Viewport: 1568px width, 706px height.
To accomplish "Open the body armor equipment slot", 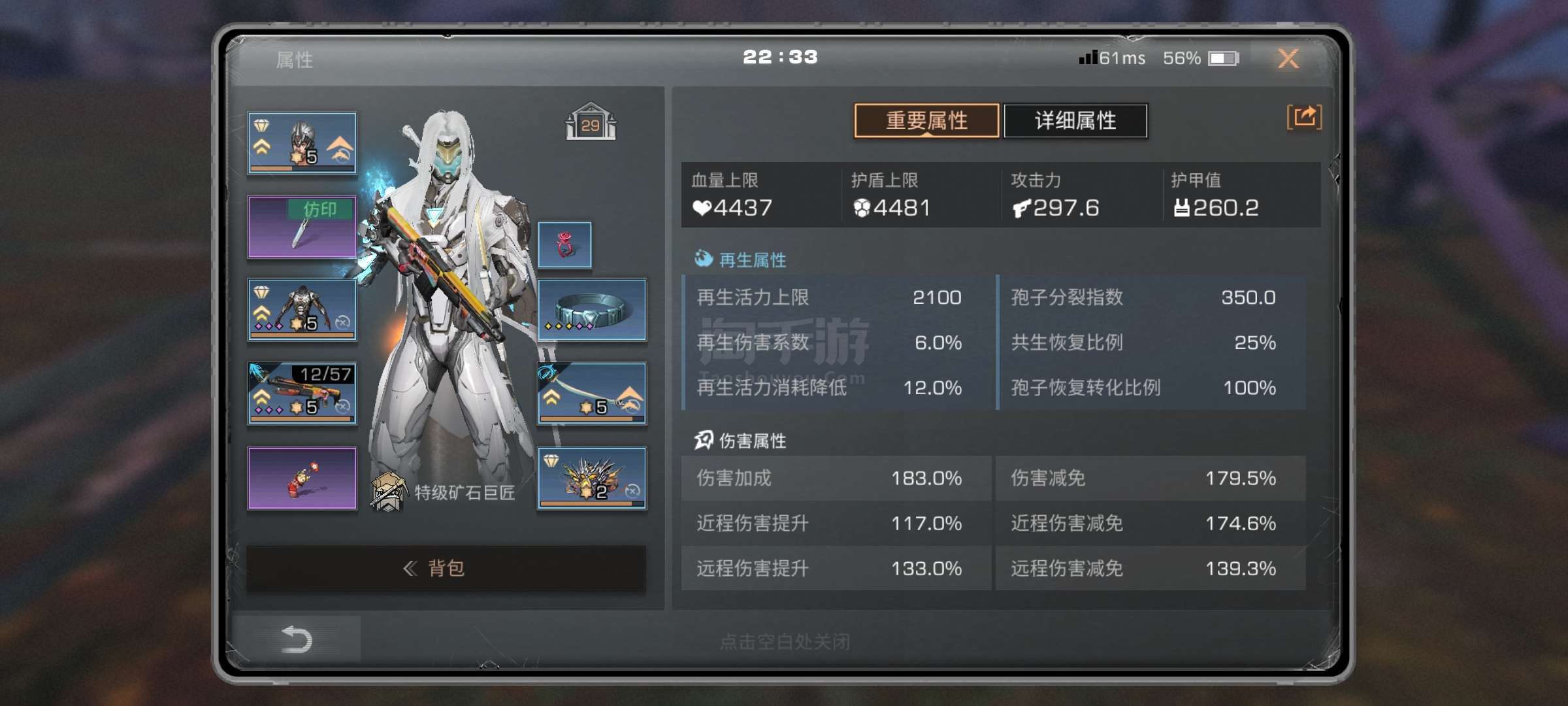I will coord(302,310).
